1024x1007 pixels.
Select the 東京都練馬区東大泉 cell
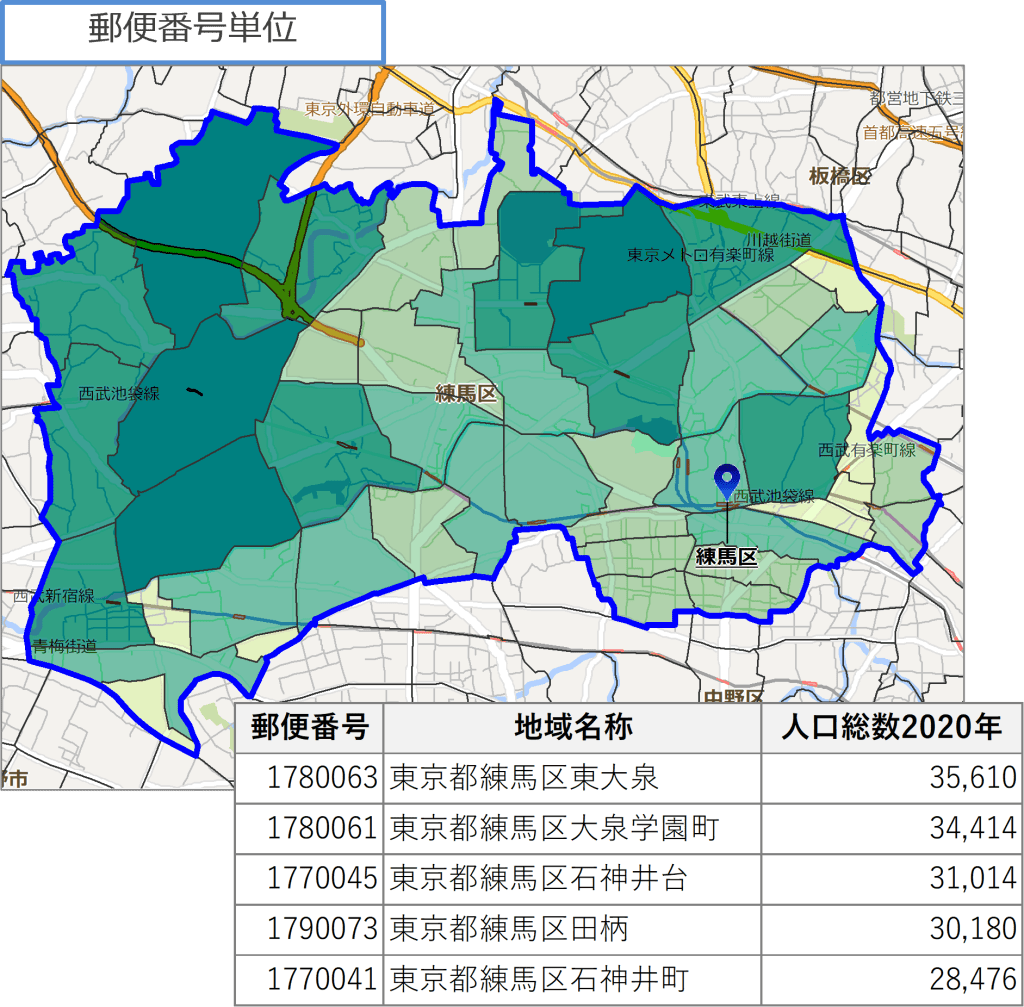(572, 778)
